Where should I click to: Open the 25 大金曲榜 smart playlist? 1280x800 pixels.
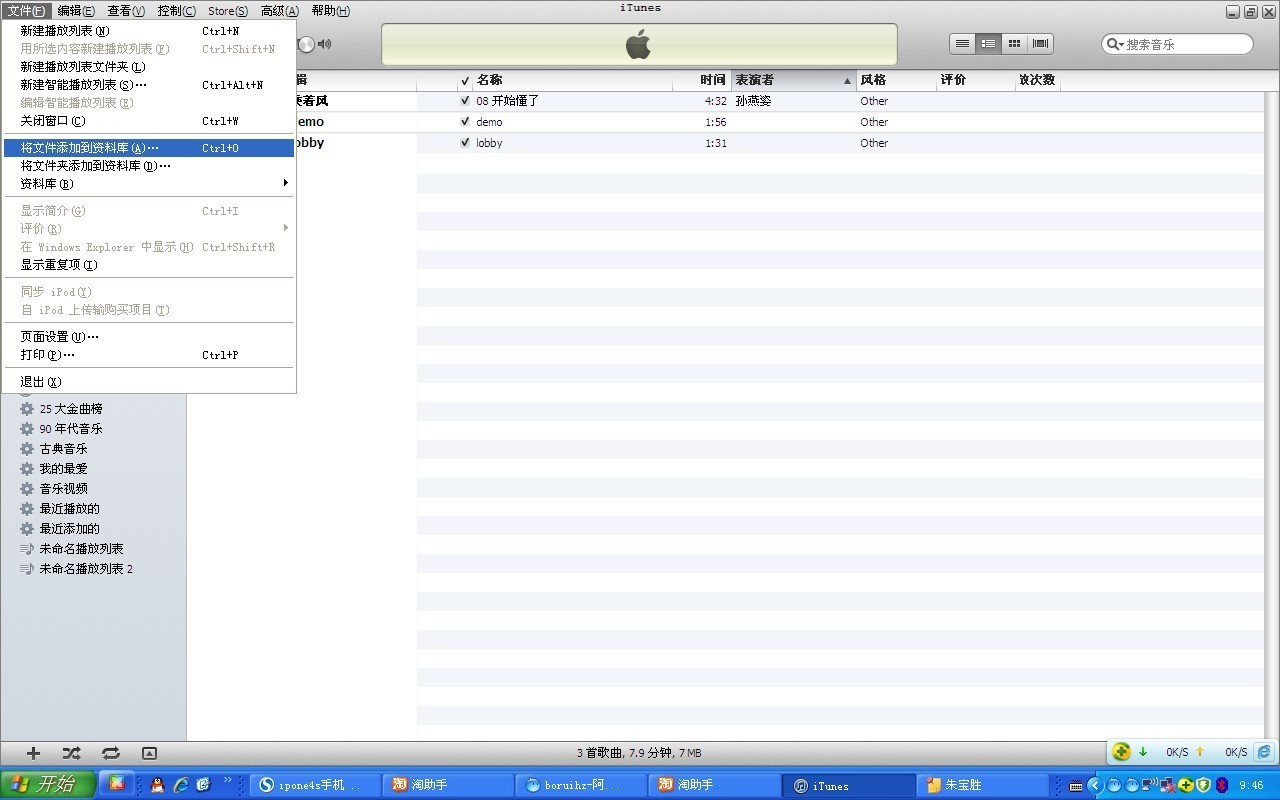click(70, 409)
